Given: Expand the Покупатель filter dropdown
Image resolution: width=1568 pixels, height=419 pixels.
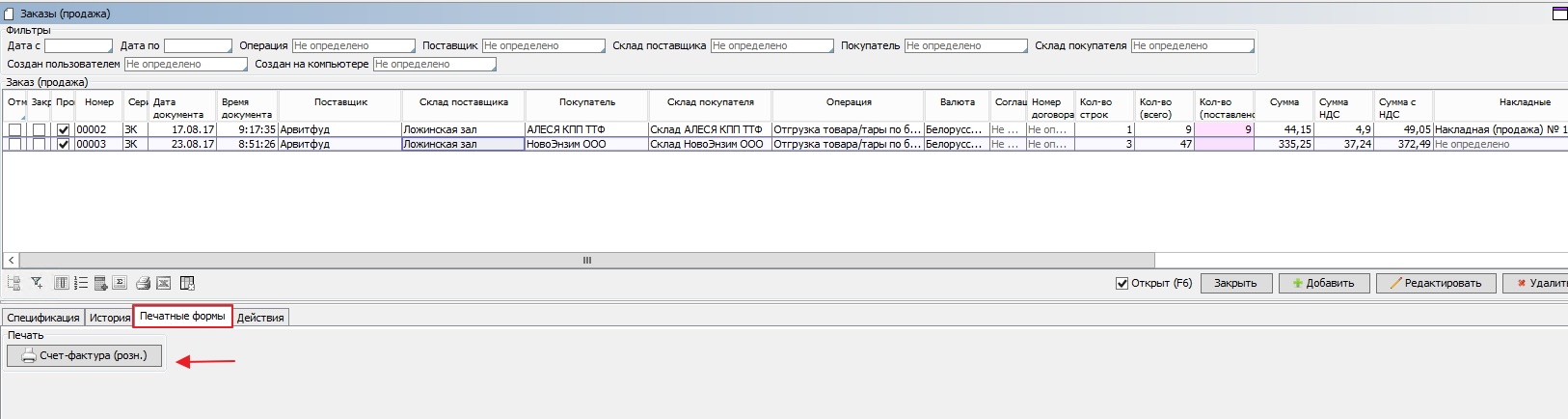Looking at the screenshot, I should 966,46.
